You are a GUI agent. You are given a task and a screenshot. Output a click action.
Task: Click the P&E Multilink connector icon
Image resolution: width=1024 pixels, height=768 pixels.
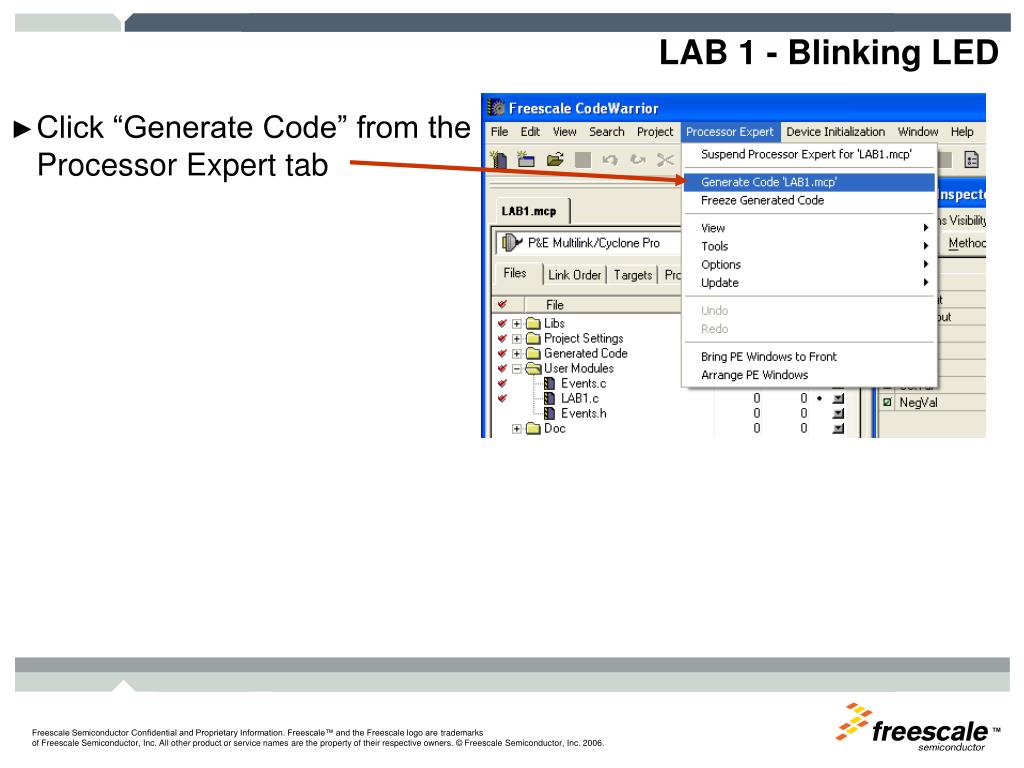512,243
